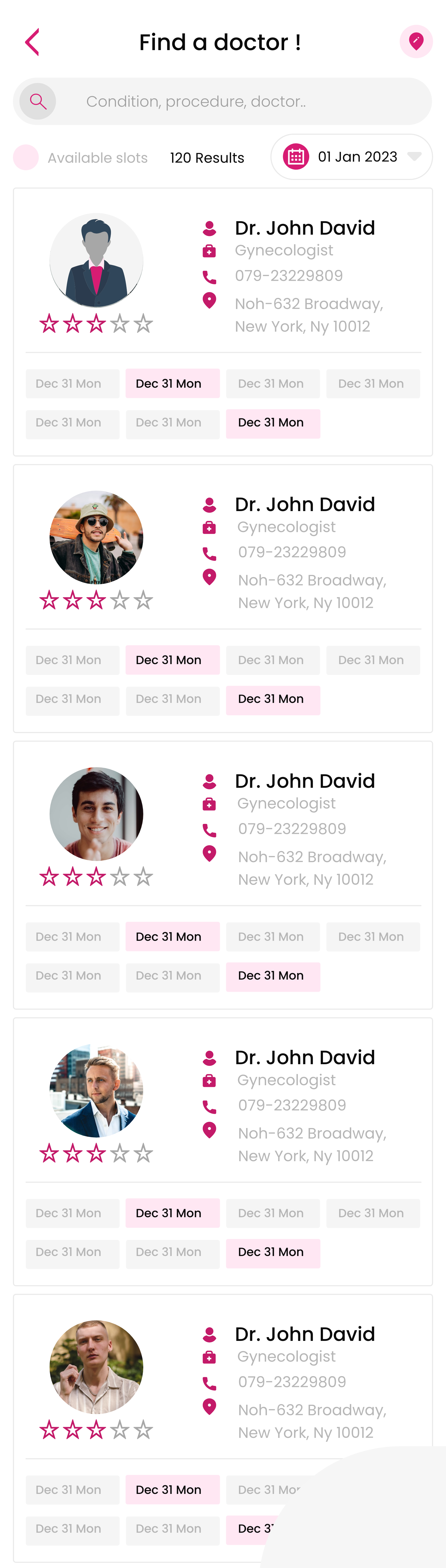Open the 01 Jan 2023 date selector
This screenshot has width=446, height=1568.
click(357, 157)
